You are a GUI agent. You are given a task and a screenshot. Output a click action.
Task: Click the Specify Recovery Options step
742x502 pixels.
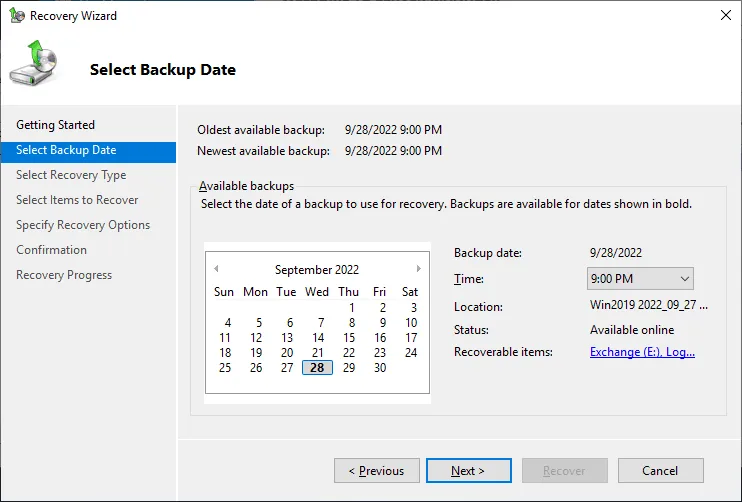pos(83,225)
